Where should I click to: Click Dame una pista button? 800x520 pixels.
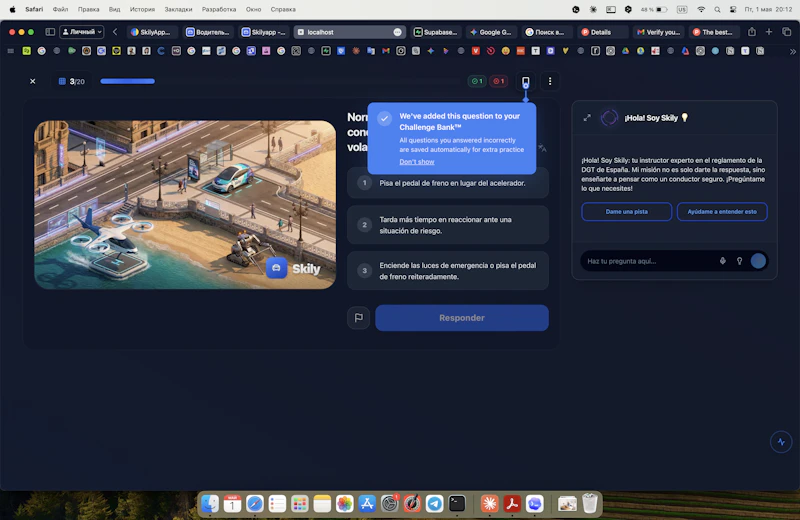click(x=627, y=211)
